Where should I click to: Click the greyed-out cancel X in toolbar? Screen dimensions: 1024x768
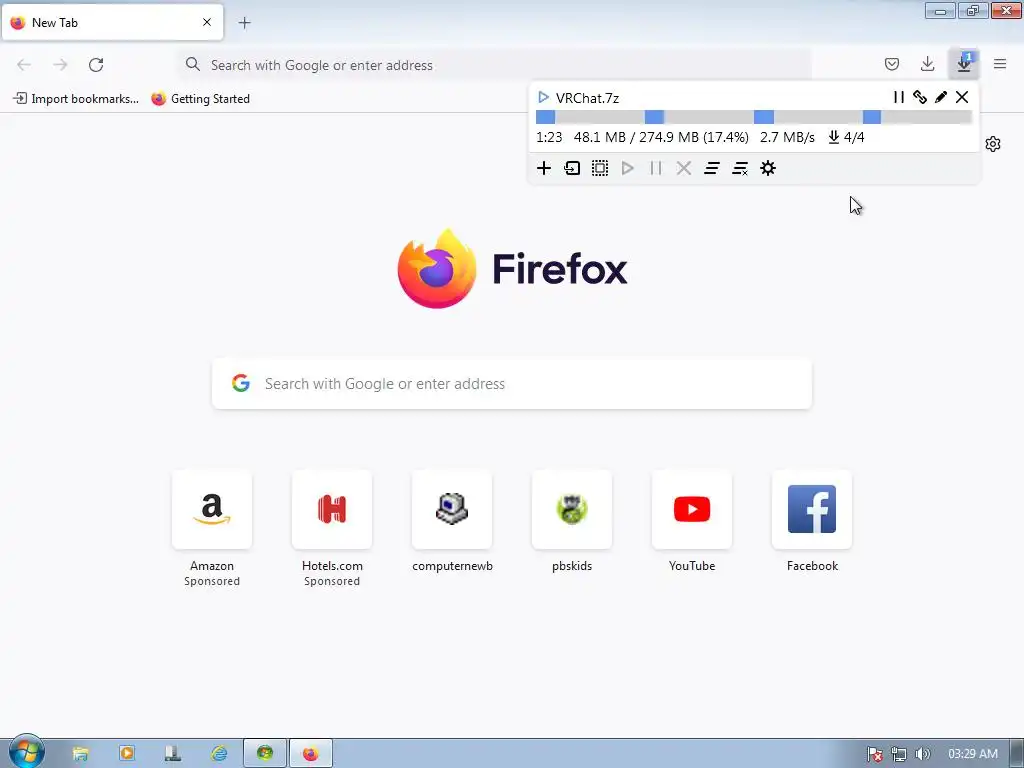click(x=684, y=168)
